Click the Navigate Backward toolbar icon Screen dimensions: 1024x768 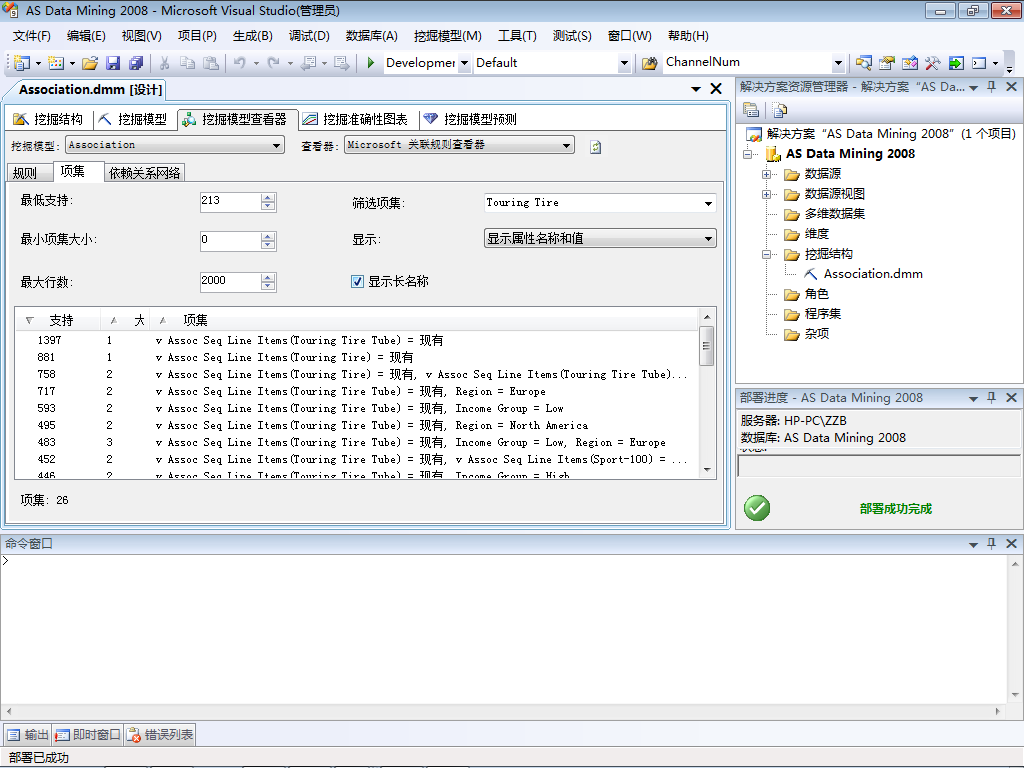click(309, 63)
